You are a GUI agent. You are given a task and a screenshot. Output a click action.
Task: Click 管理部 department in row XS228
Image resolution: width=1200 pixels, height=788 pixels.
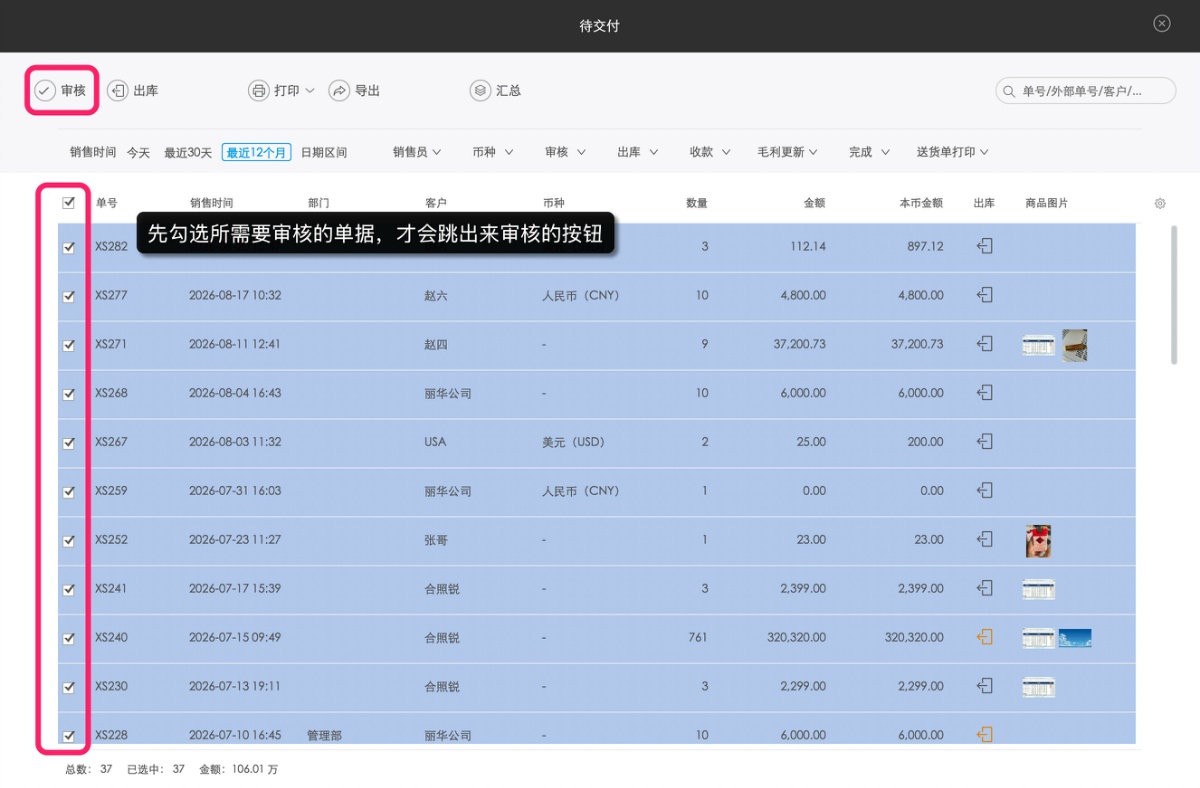(x=324, y=736)
